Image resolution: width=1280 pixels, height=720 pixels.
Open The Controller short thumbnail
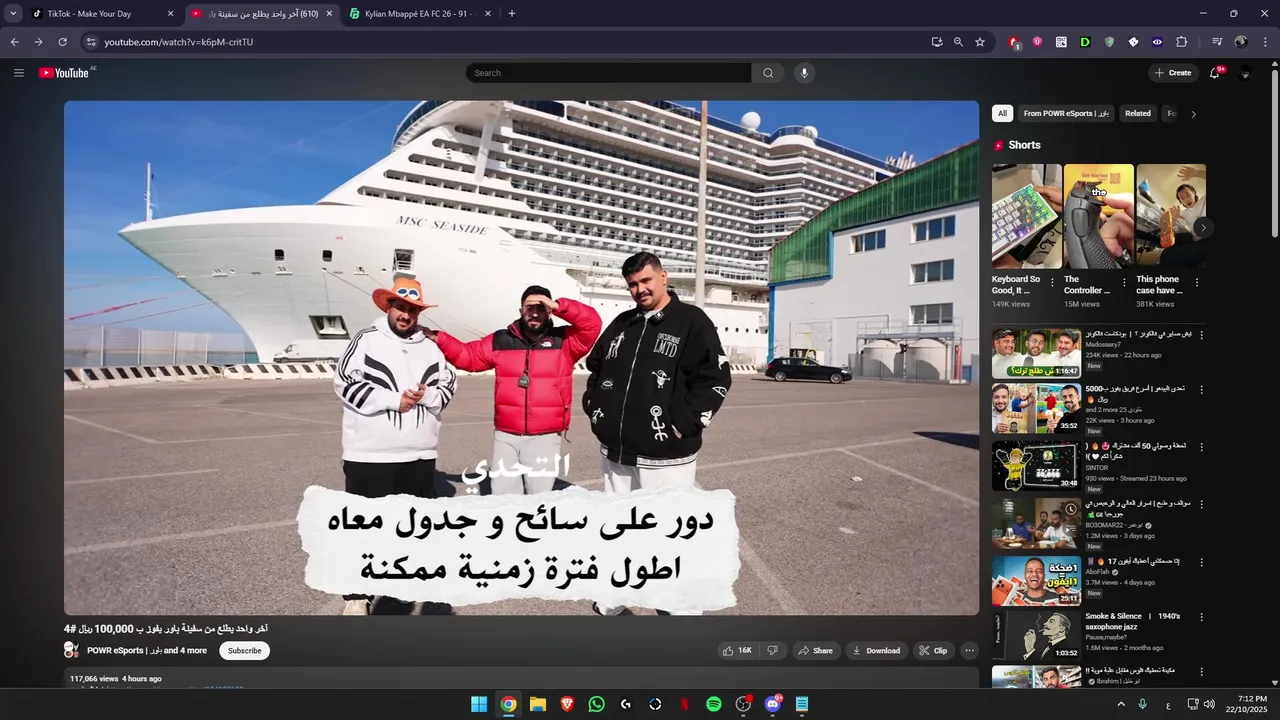tap(1099, 216)
